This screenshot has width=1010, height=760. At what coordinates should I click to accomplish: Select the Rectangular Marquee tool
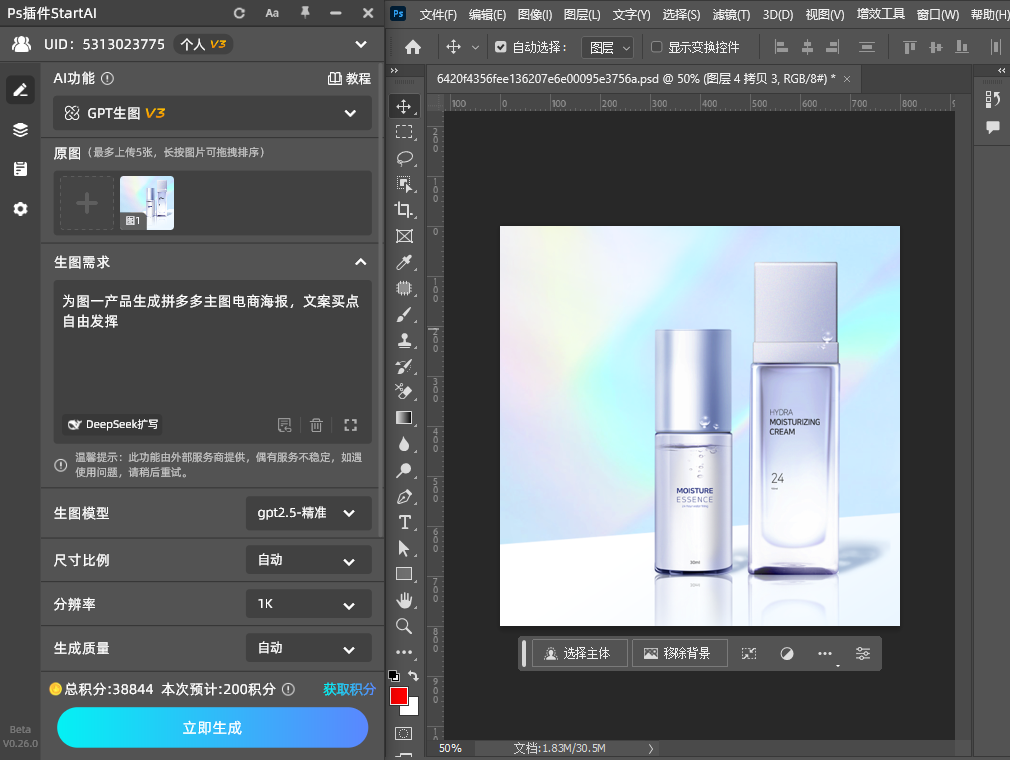(404, 132)
